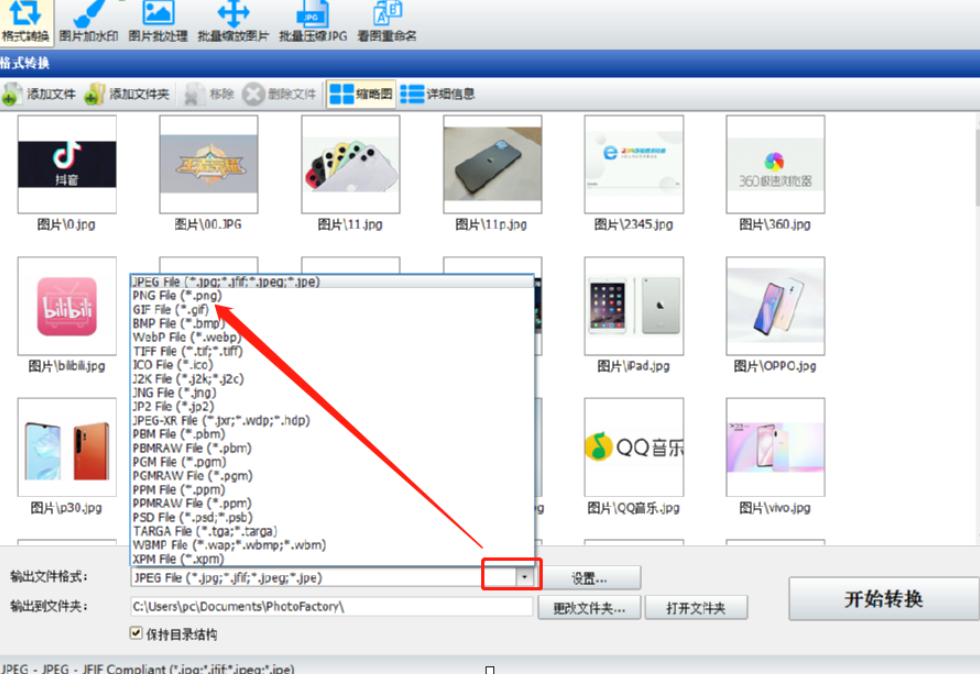Choose JP2 File (*.jp2) format
The height and width of the screenshot is (674, 980).
(x=332, y=406)
